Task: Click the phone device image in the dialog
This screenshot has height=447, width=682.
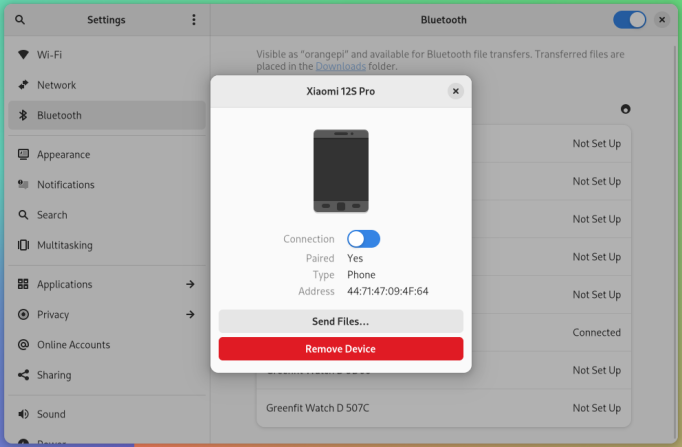Action: 341,171
